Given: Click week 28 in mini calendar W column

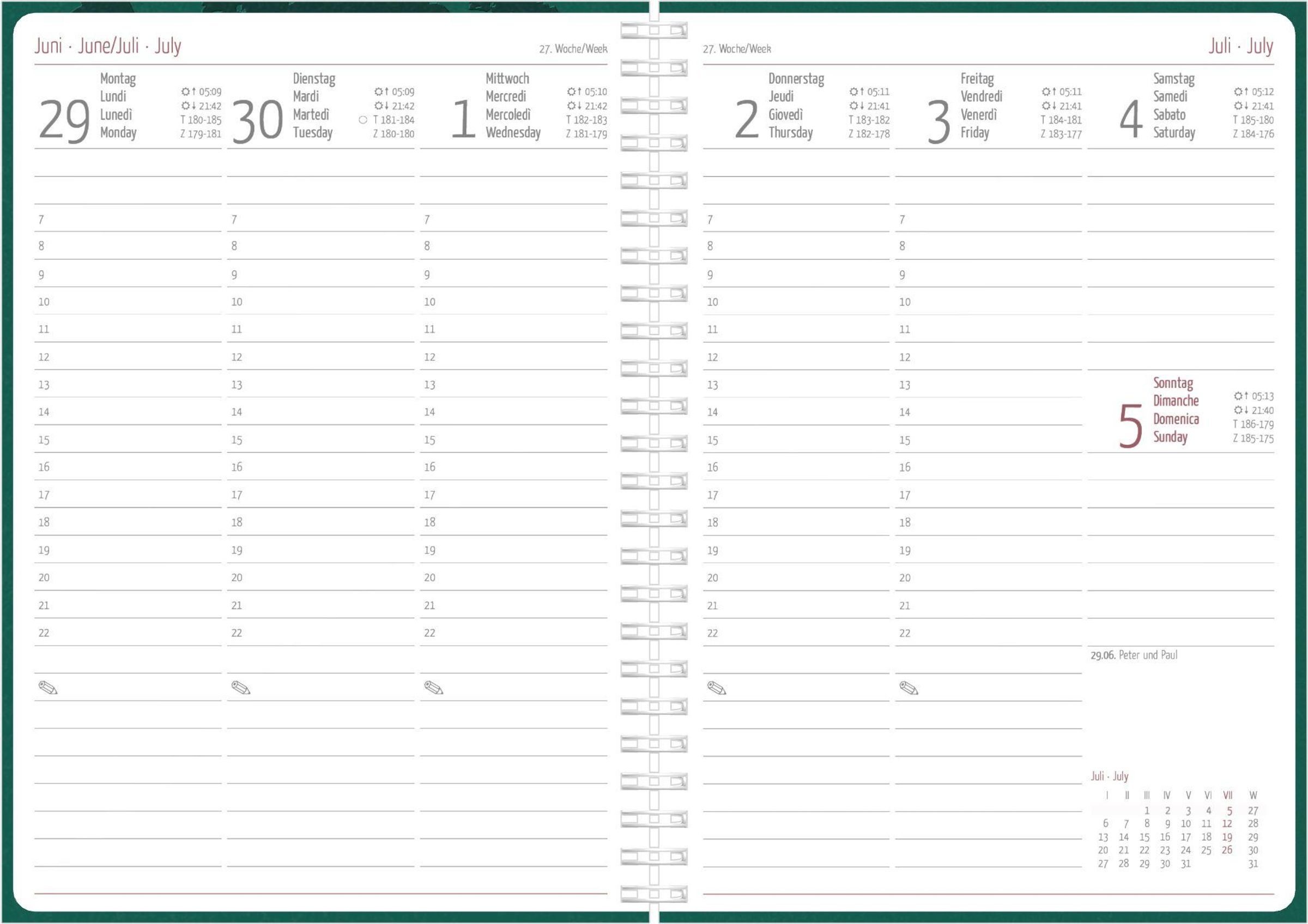Looking at the screenshot, I should [1253, 823].
